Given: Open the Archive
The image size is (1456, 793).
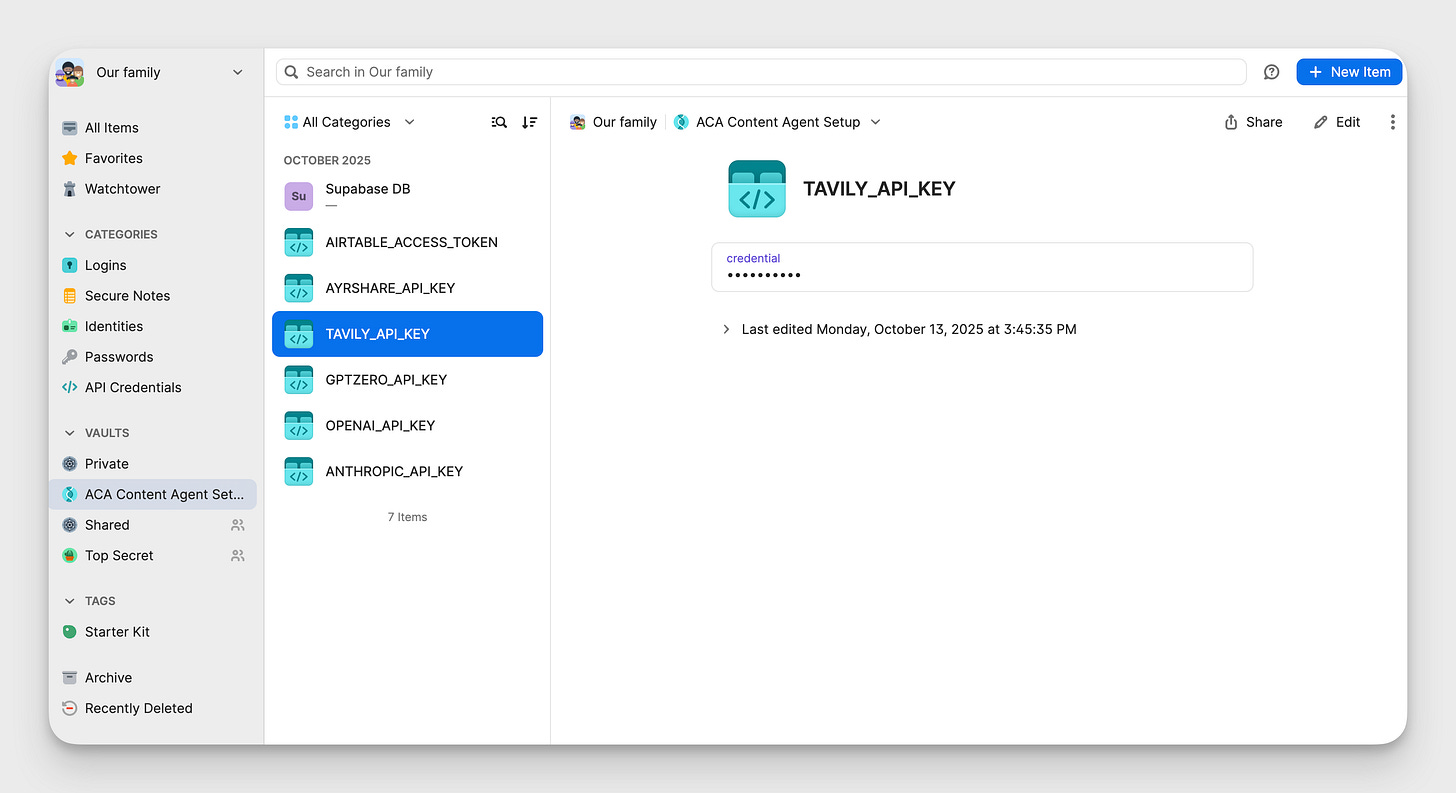Looking at the screenshot, I should click(152, 678).
